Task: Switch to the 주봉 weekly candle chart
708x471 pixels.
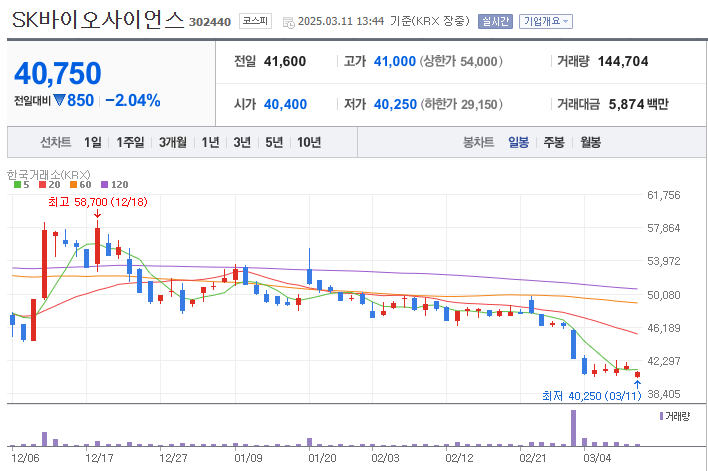Action: [x=554, y=142]
